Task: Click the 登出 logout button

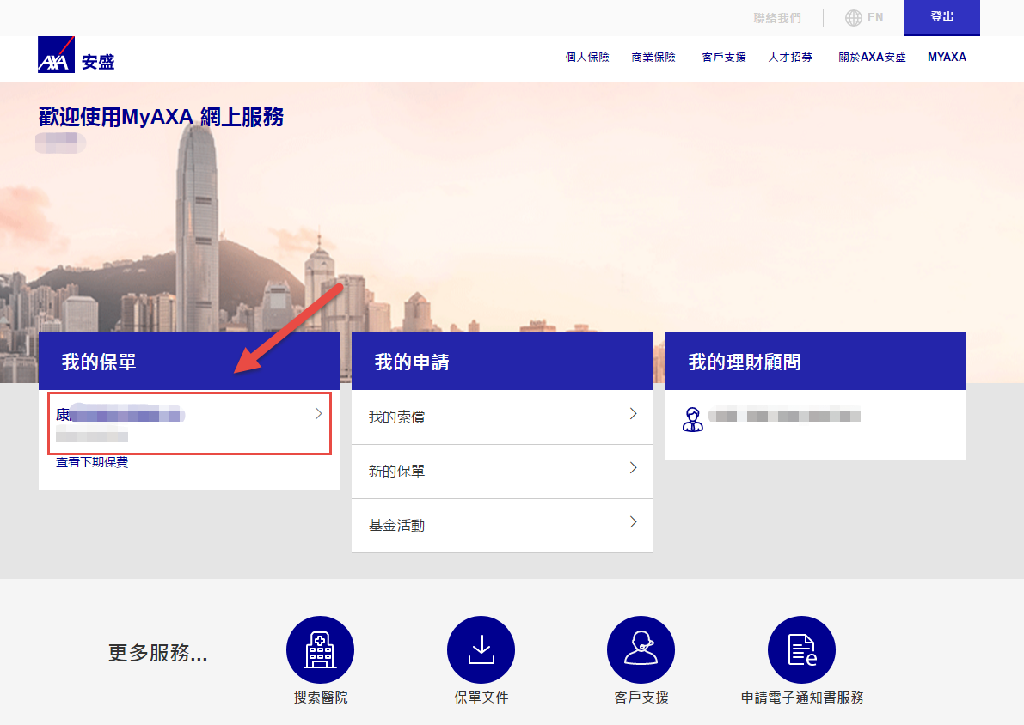Action: (x=942, y=18)
